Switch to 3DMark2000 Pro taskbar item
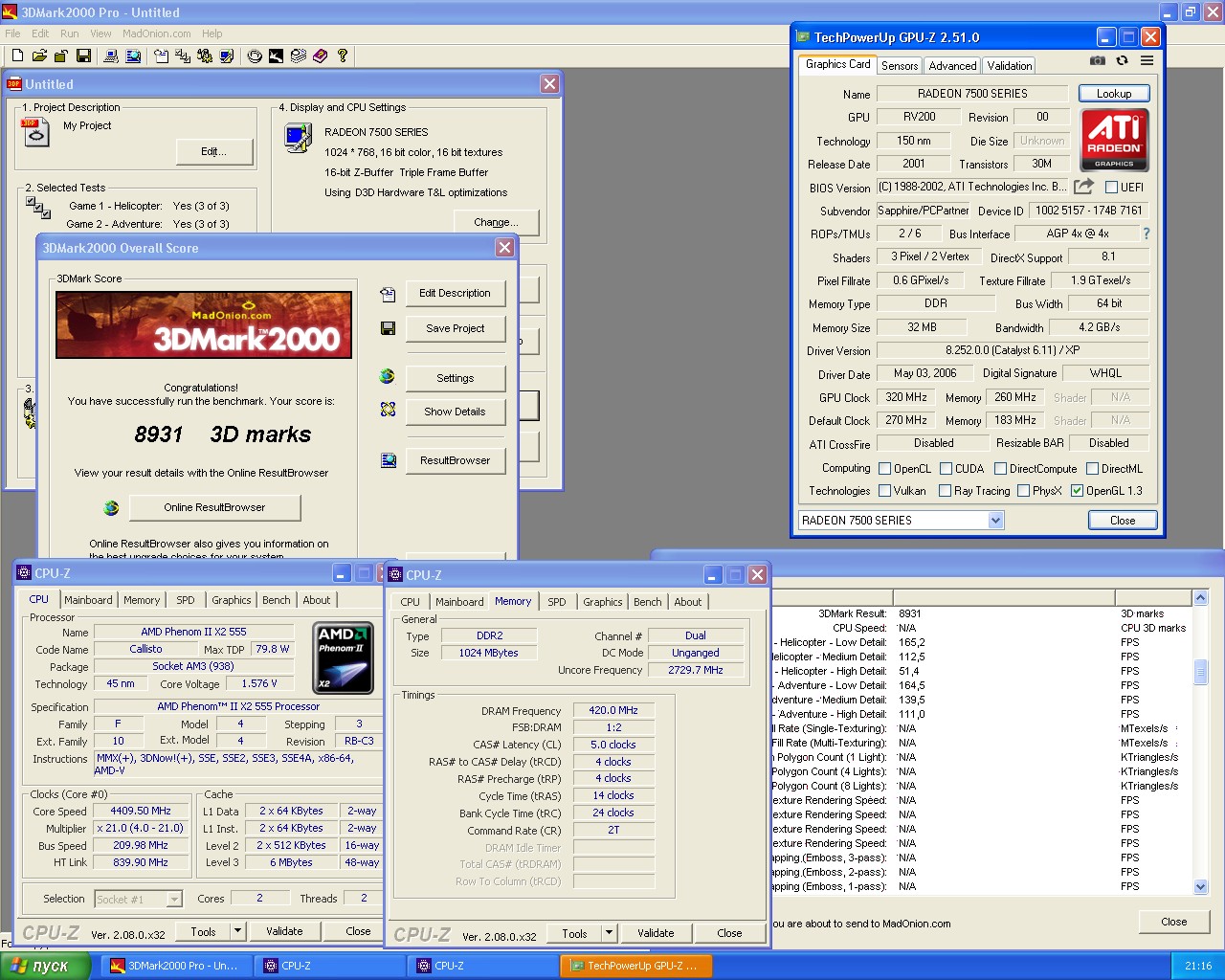Screen dimensions: 1225x980 click(178, 966)
